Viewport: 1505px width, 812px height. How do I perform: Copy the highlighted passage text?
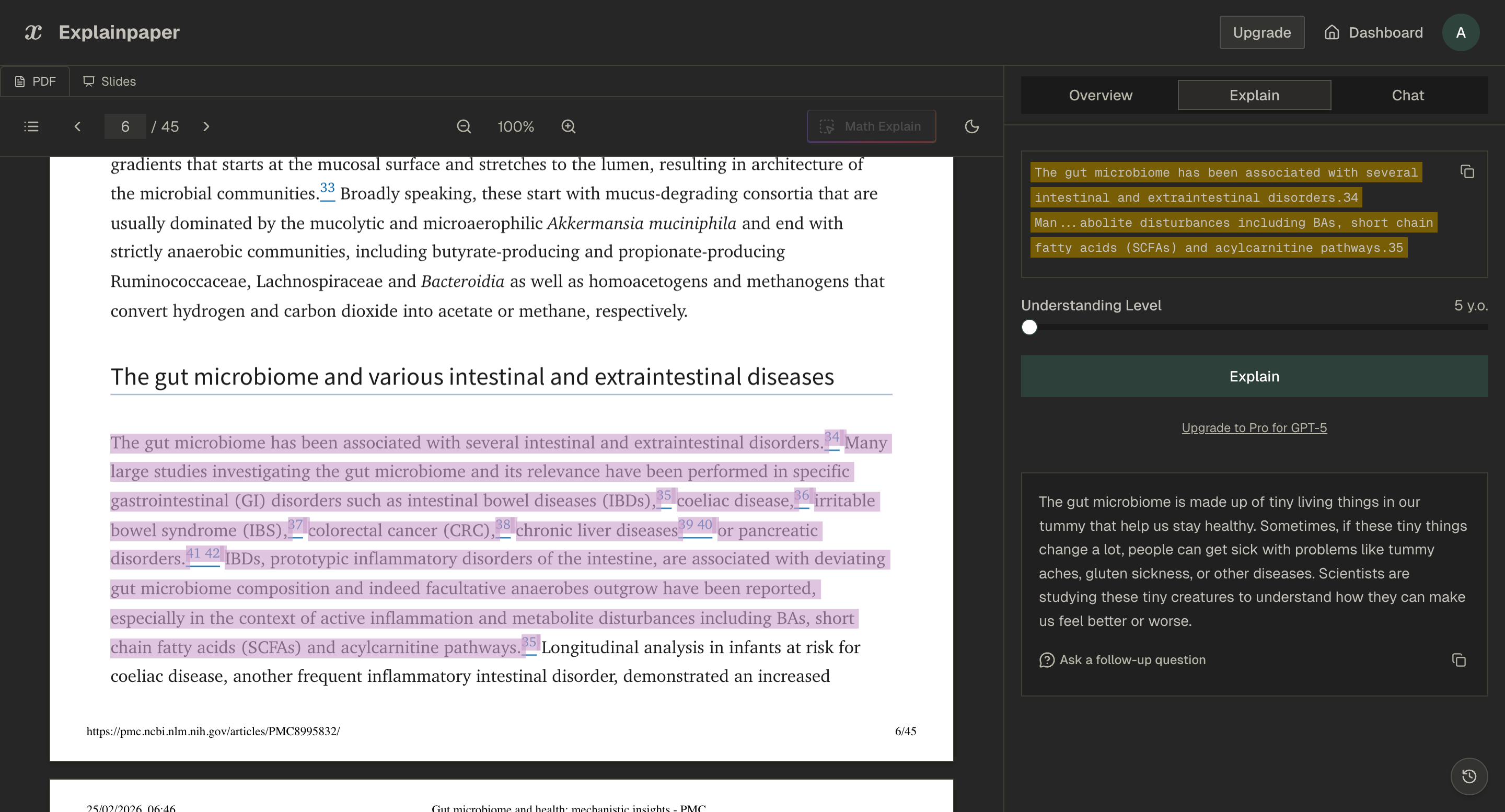[1468, 172]
